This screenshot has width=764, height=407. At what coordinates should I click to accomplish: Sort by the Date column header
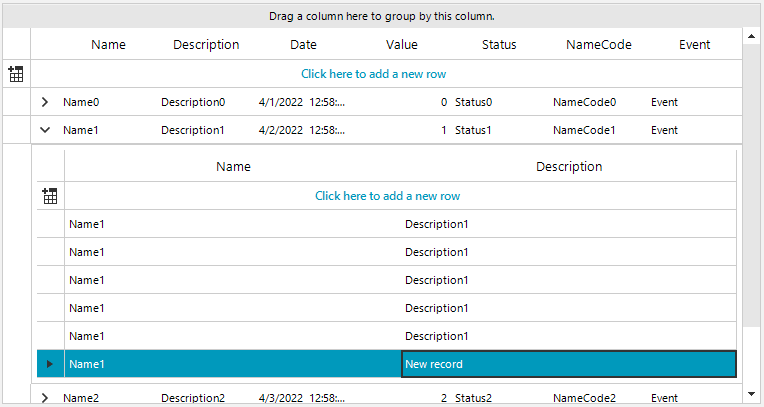coord(303,44)
